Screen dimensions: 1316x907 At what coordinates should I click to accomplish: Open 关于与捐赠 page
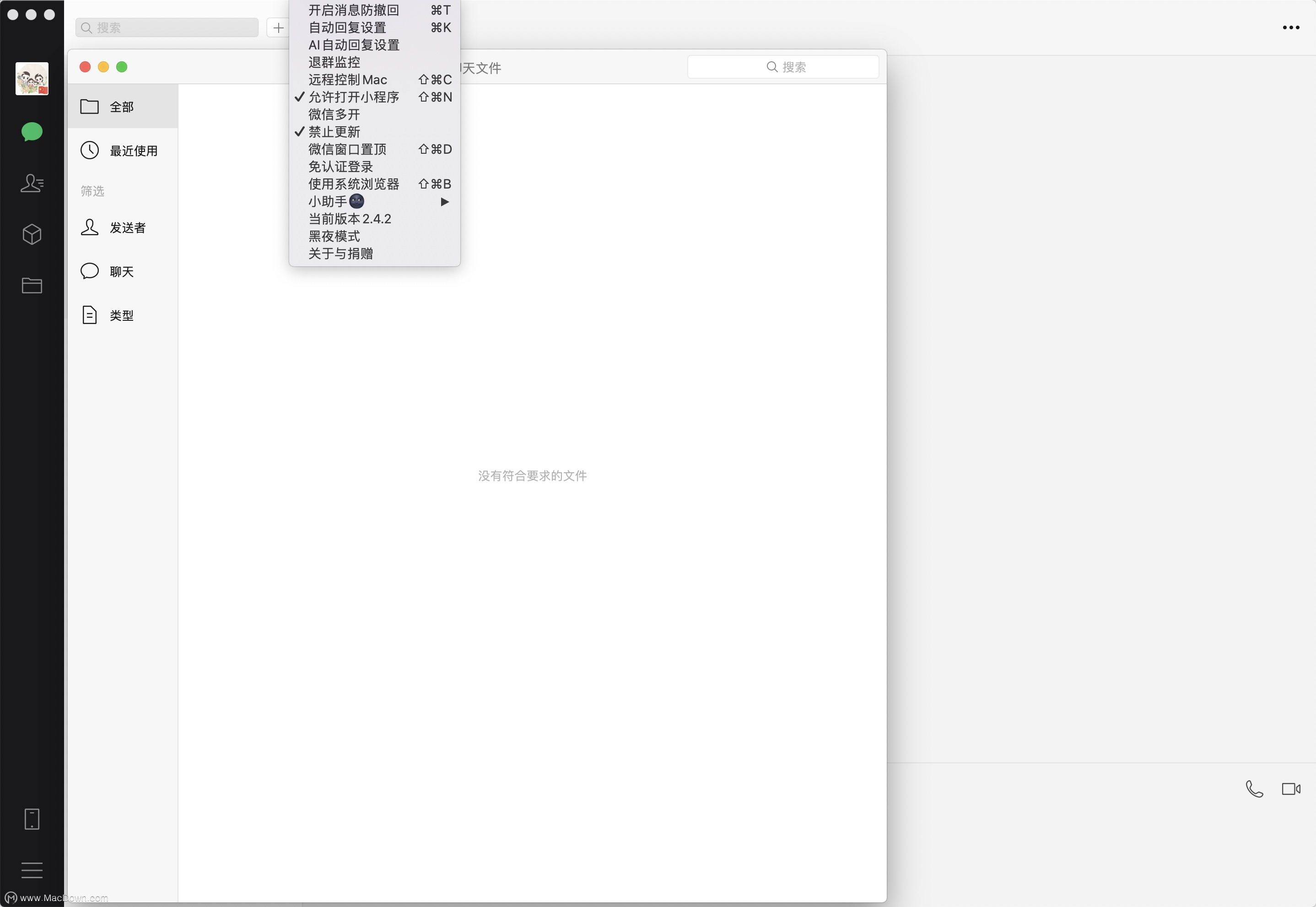pyautogui.click(x=340, y=254)
